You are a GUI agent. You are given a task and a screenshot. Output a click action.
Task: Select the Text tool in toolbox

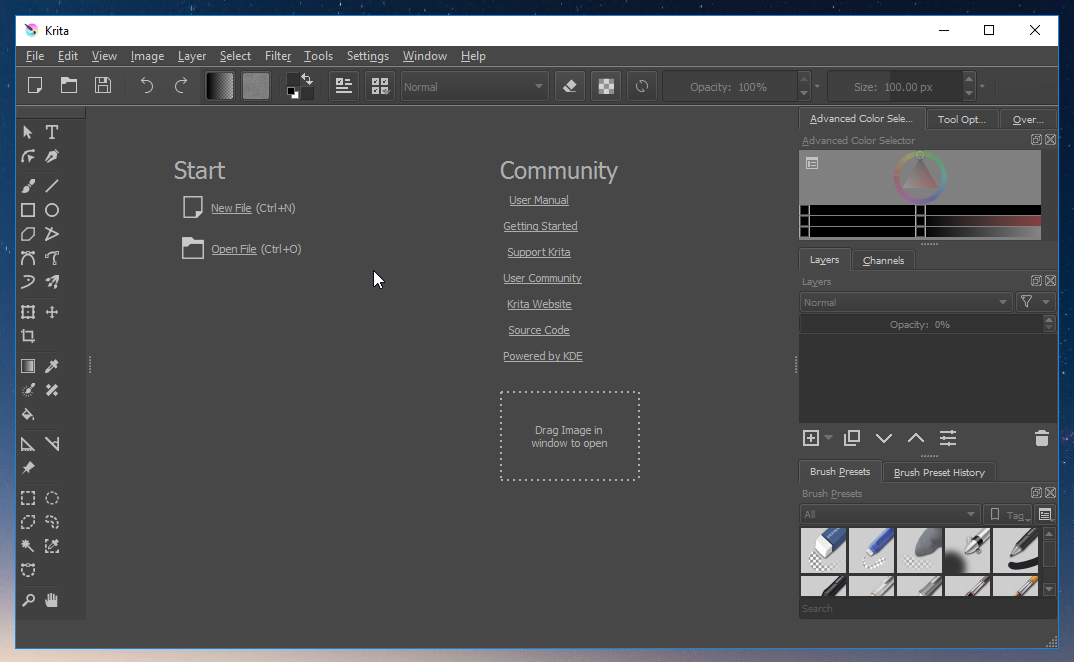click(52, 132)
